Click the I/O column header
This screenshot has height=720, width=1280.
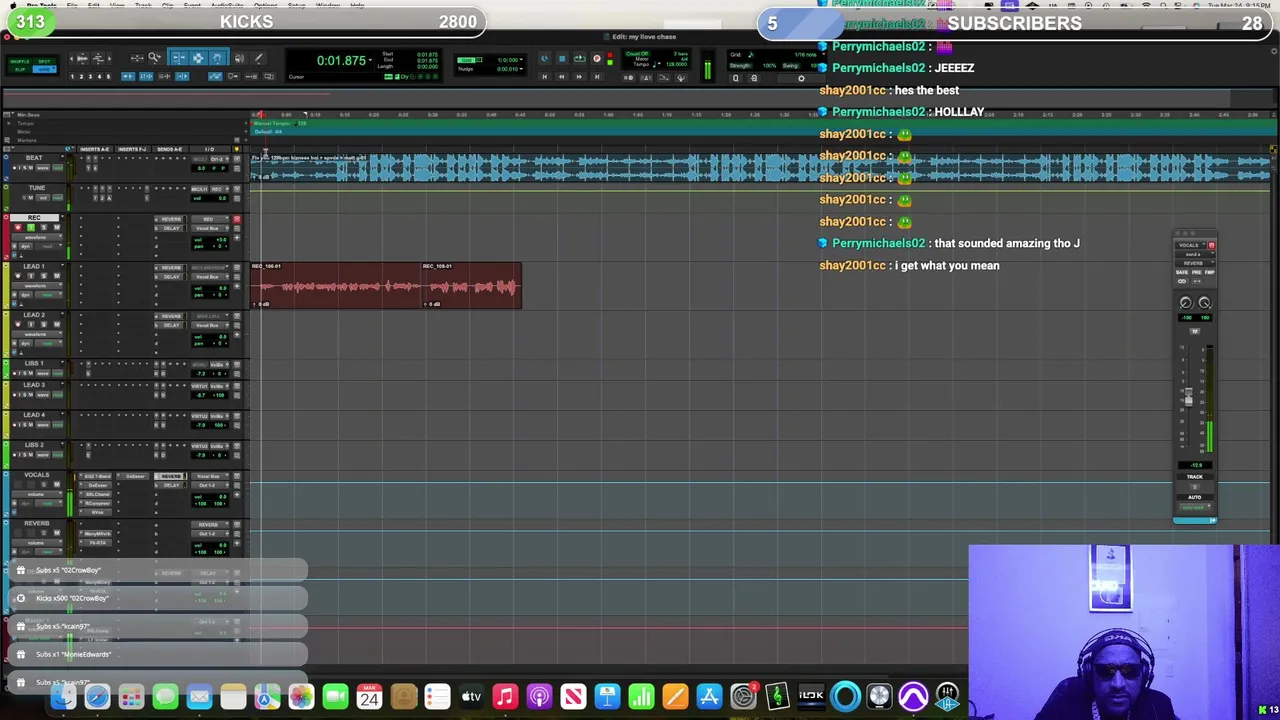[x=209, y=149]
